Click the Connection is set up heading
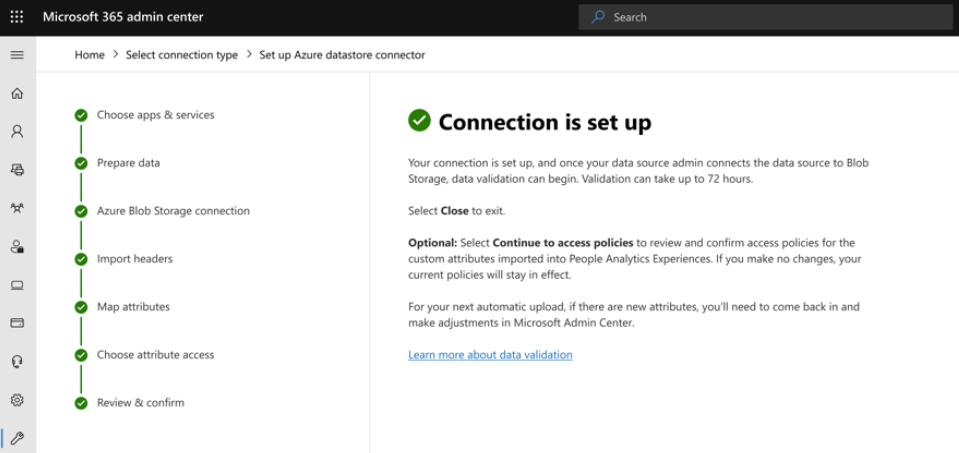The height and width of the screenshot is (453, 959). click(x=545, y=122)
